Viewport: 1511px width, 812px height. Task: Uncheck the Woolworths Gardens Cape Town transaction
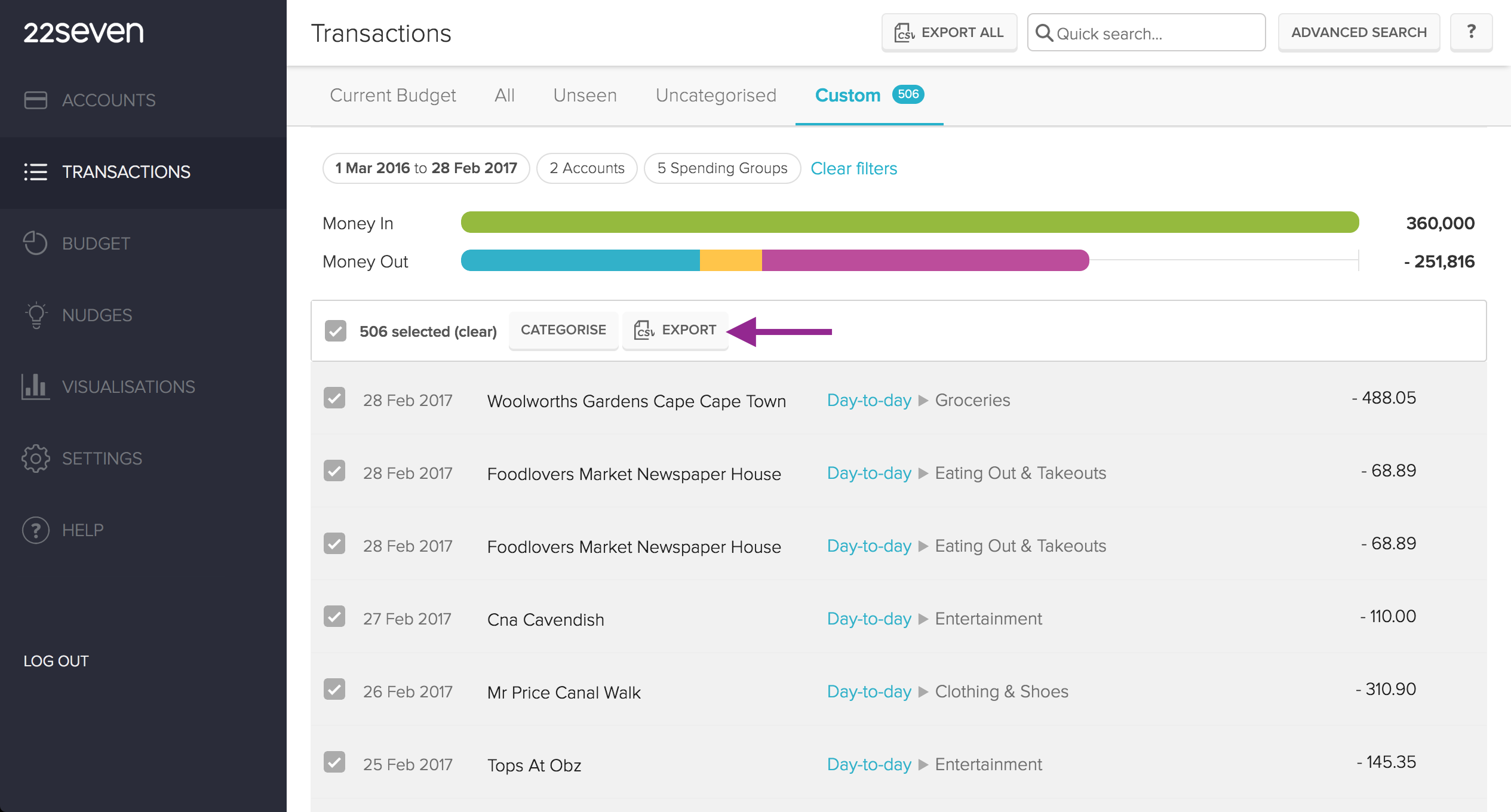(334, 398)
